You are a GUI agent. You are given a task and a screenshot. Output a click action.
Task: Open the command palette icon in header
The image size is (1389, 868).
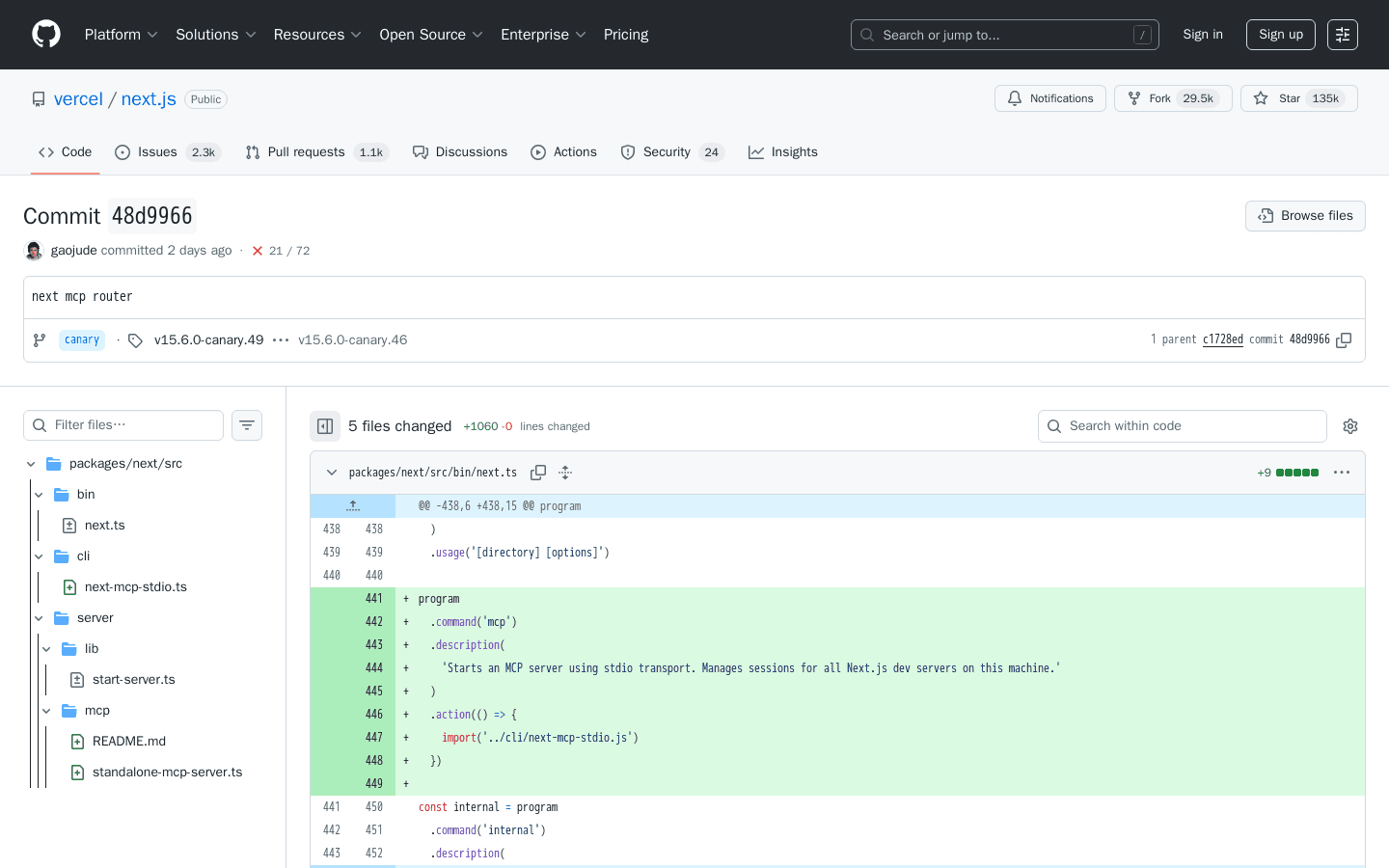[1343, 35]
